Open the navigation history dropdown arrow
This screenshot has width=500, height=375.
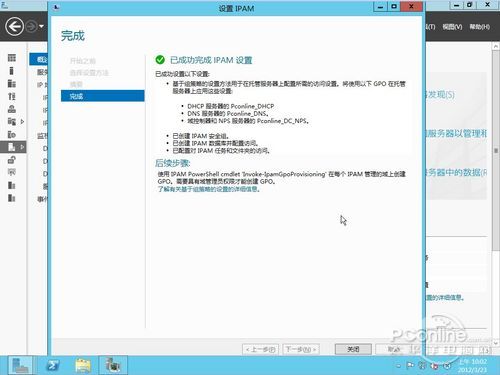[41, 26]
